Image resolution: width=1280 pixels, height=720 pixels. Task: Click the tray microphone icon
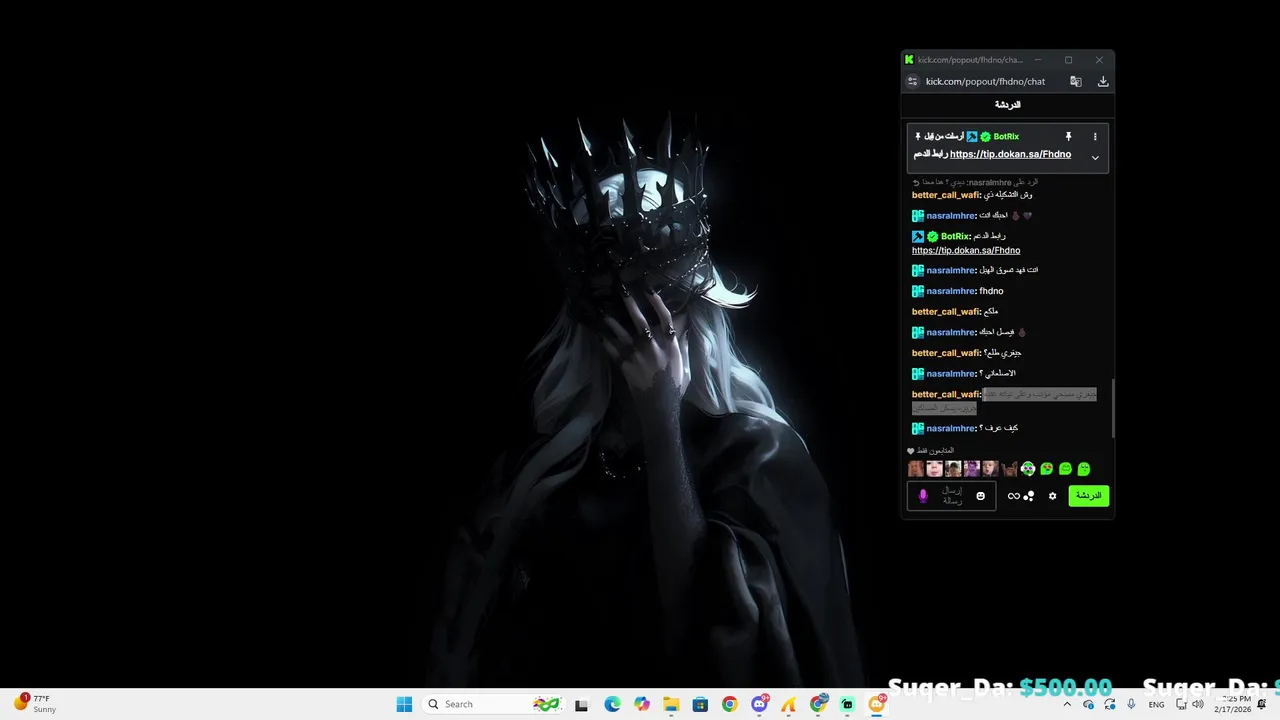[1131, 705]
